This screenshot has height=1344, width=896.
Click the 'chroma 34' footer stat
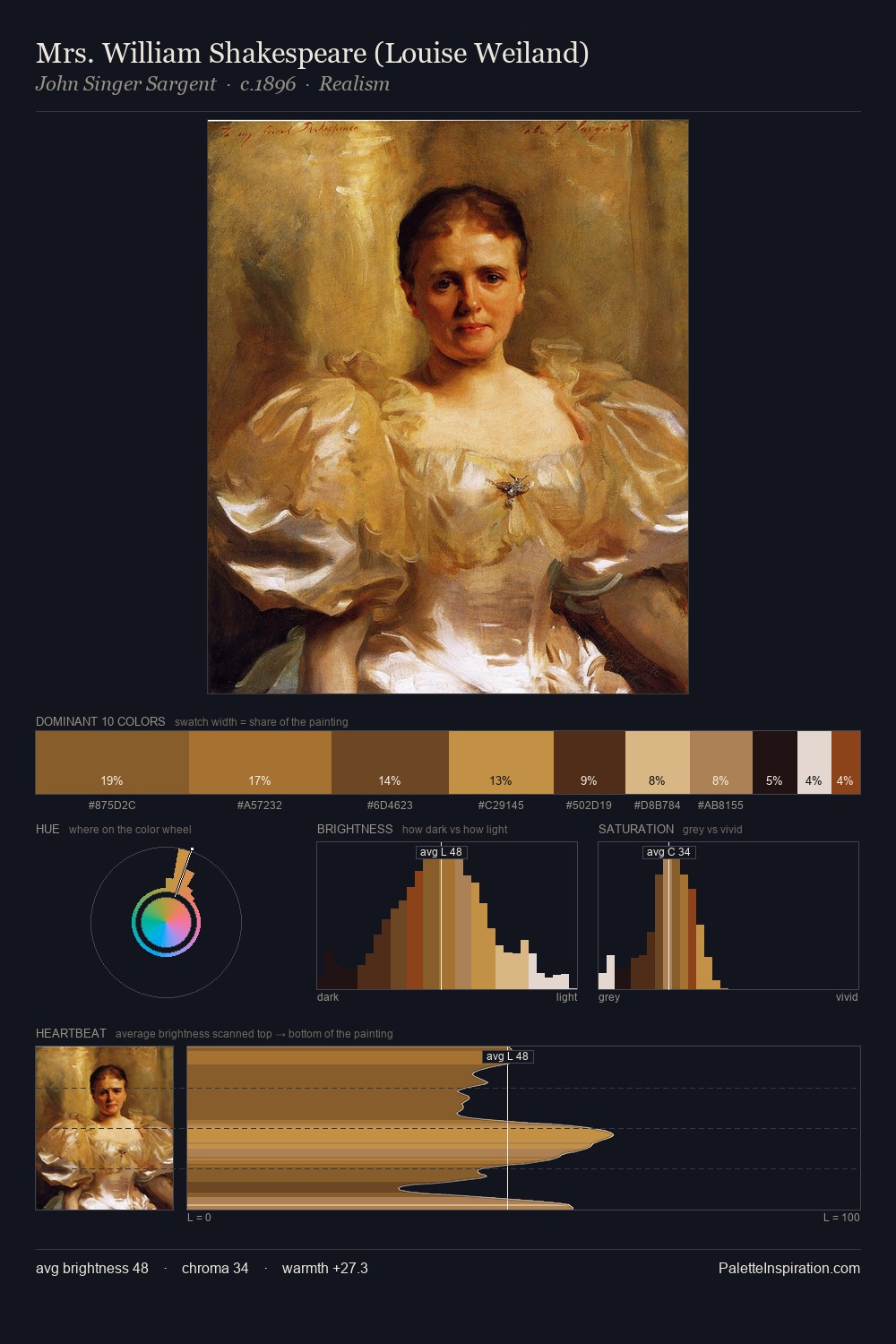[x=215, y=1269]
